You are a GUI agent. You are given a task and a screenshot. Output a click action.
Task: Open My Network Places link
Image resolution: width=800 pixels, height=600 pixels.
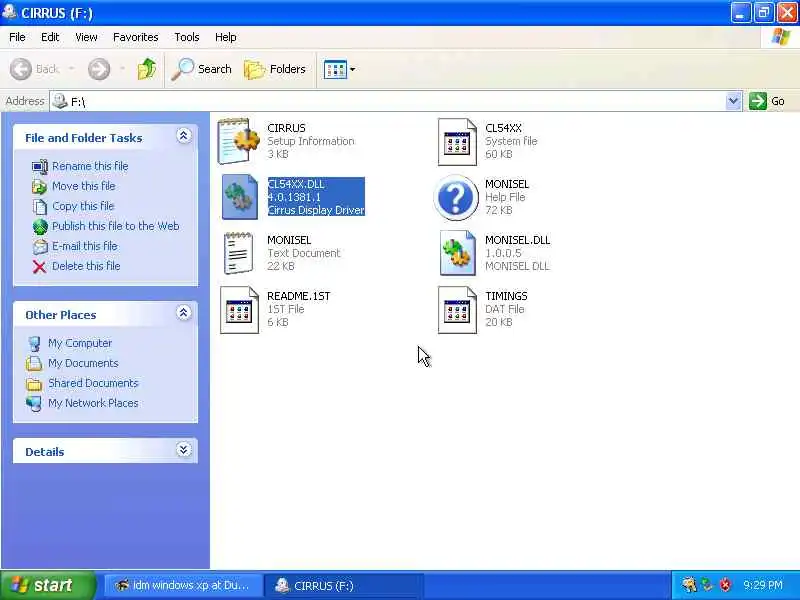(93, 403)
